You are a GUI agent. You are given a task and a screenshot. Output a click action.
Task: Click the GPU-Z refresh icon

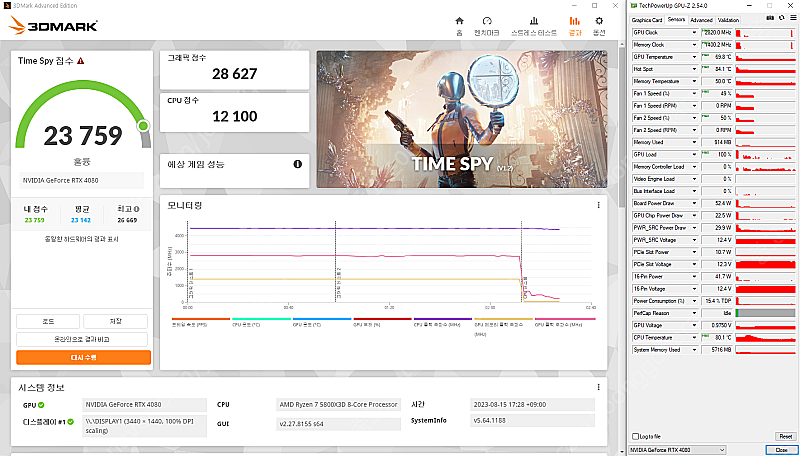tap(781, 18)
